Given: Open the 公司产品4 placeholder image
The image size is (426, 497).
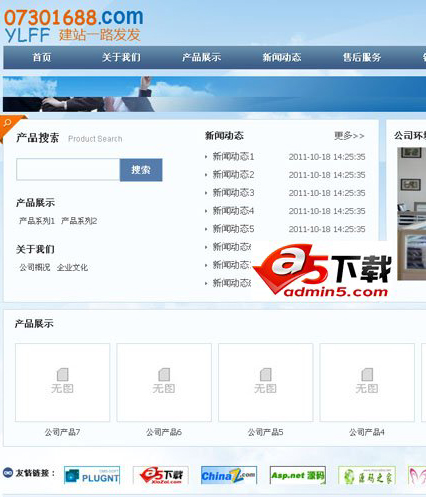Looking at the screenshot, I should [367, 382].
